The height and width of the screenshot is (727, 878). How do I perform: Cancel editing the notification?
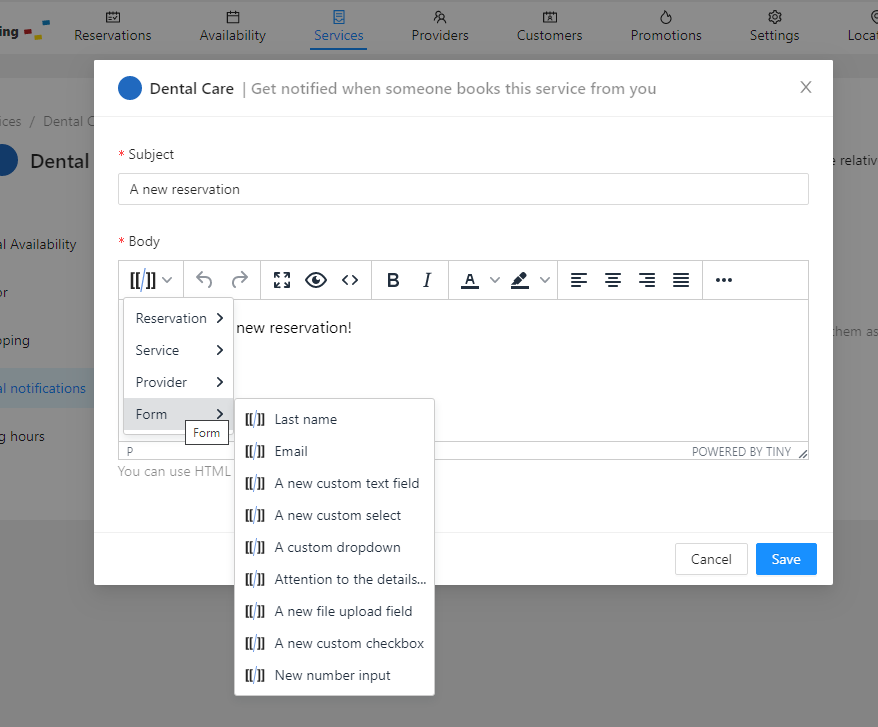coord(711,559)
